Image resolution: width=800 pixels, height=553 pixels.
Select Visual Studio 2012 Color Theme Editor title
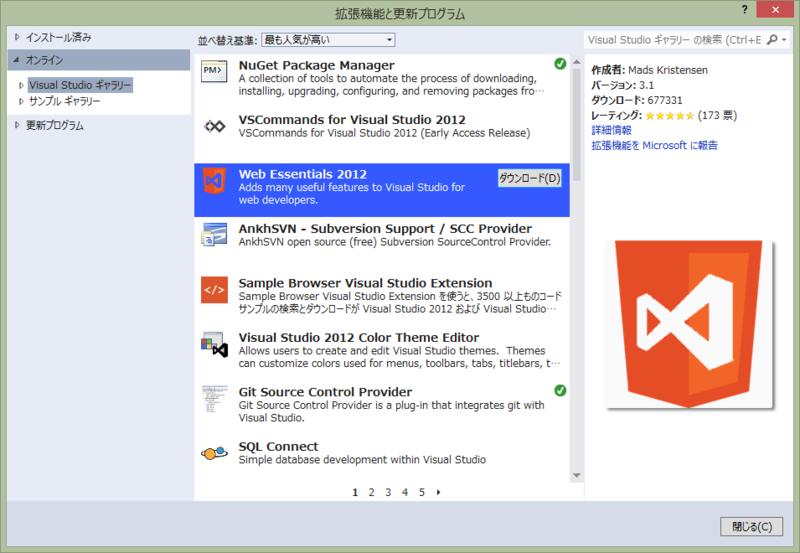(359, 338)
